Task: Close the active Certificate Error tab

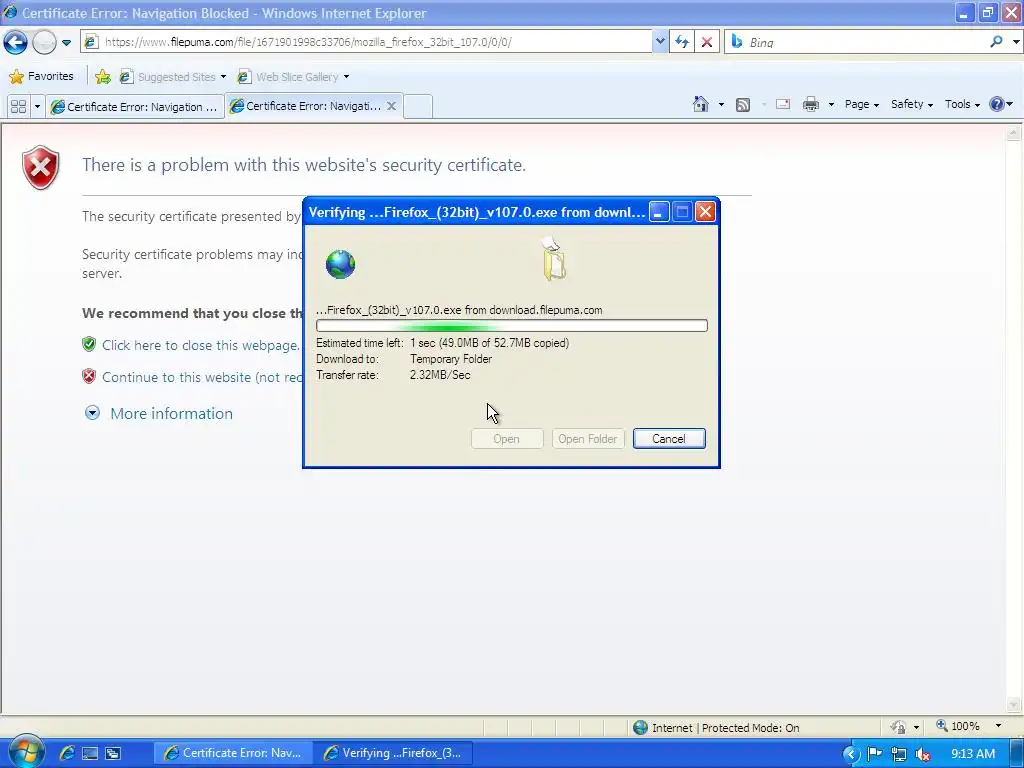Action: tap(391, 105)
